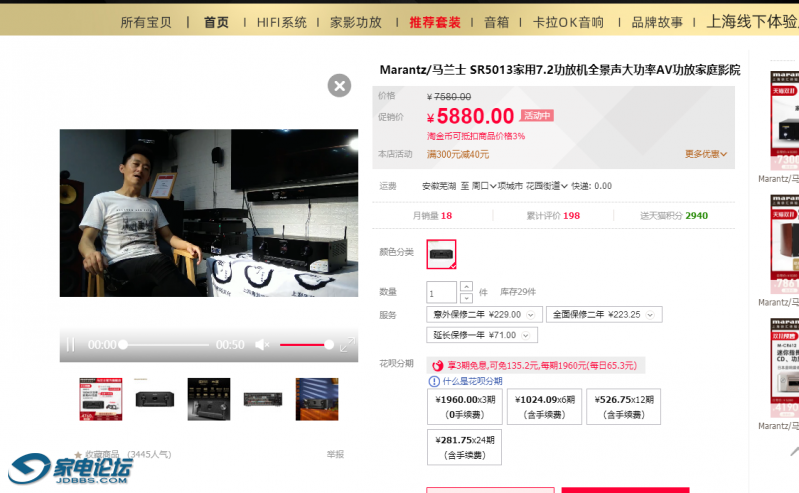Click 举报 report link
This screenshot has width=799, height=493.
point(335,454)
